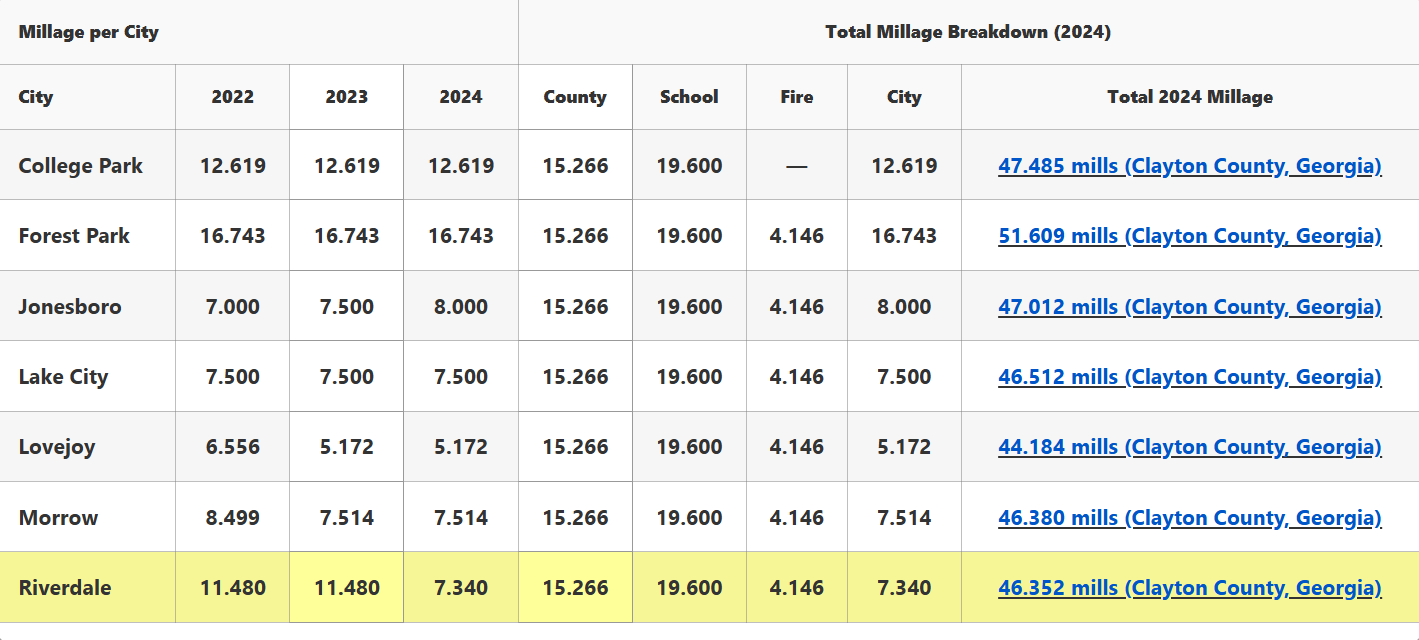Click the Millage per City group header
Image resolution: width=1419 pixels, height=640 pixels.
88,32
